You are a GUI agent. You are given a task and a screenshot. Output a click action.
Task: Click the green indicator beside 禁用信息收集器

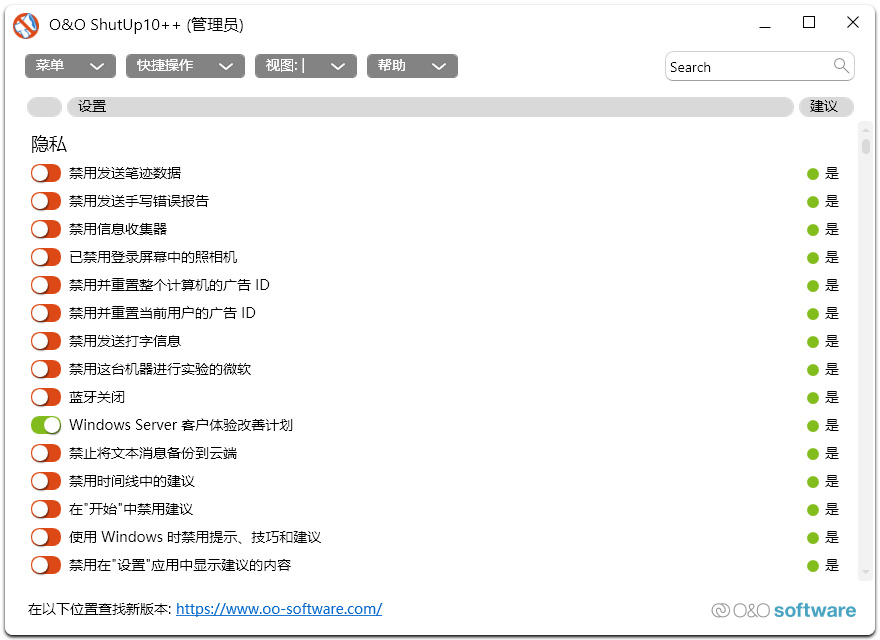click(x=812, y=229)
